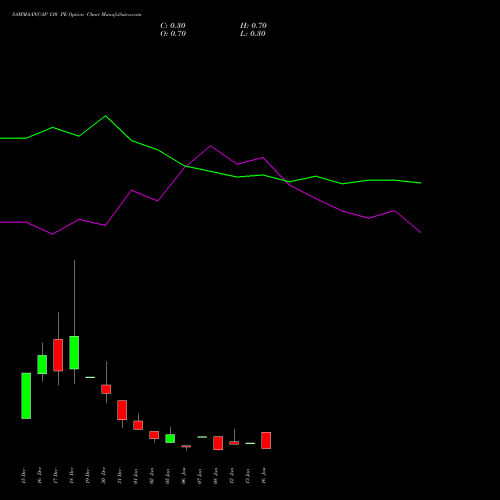
Task: Click the red candle above 01 Jan
Action: [x=138, y=425]
